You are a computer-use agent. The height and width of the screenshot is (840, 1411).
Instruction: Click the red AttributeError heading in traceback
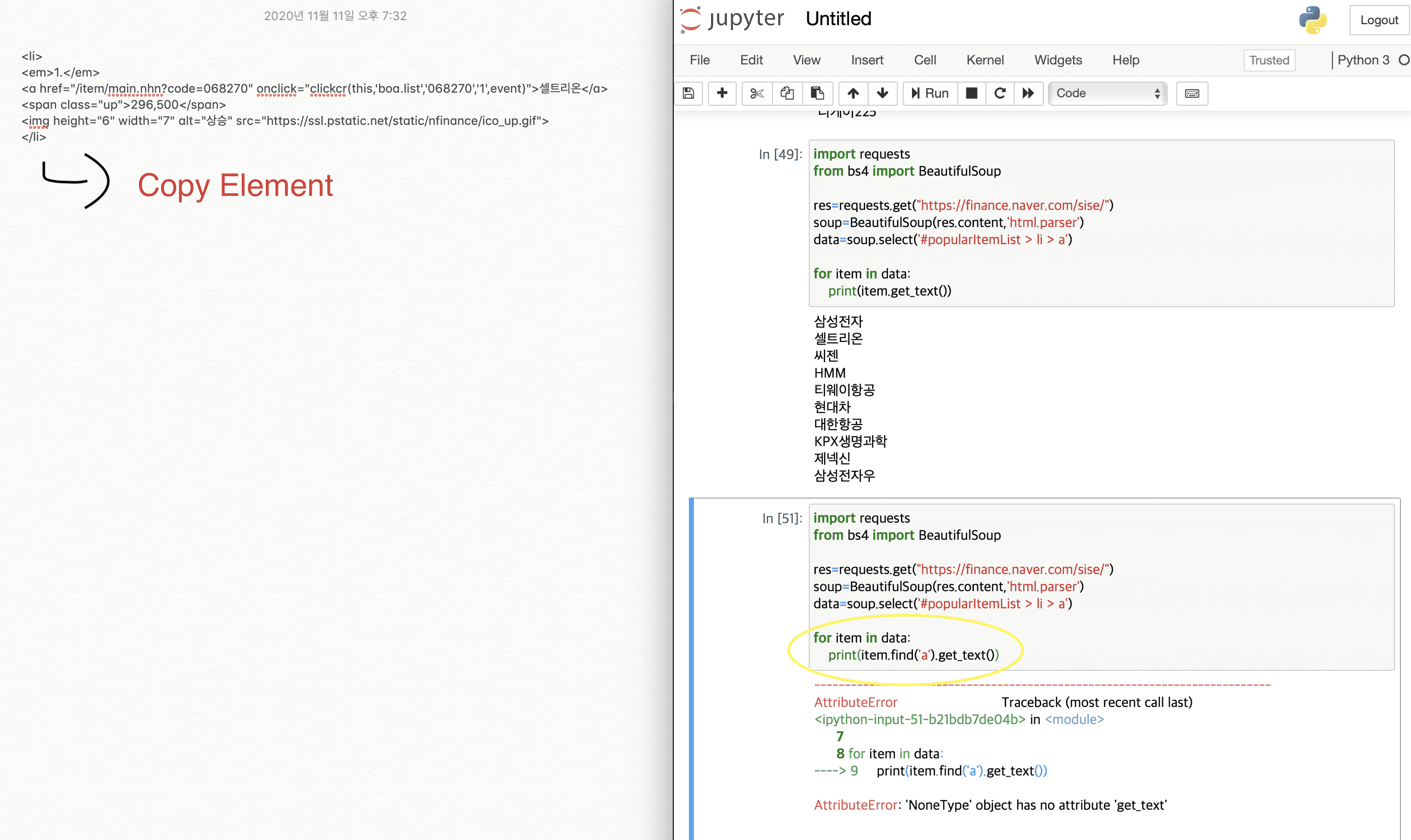pyautogui.click(x=855, y=703)
